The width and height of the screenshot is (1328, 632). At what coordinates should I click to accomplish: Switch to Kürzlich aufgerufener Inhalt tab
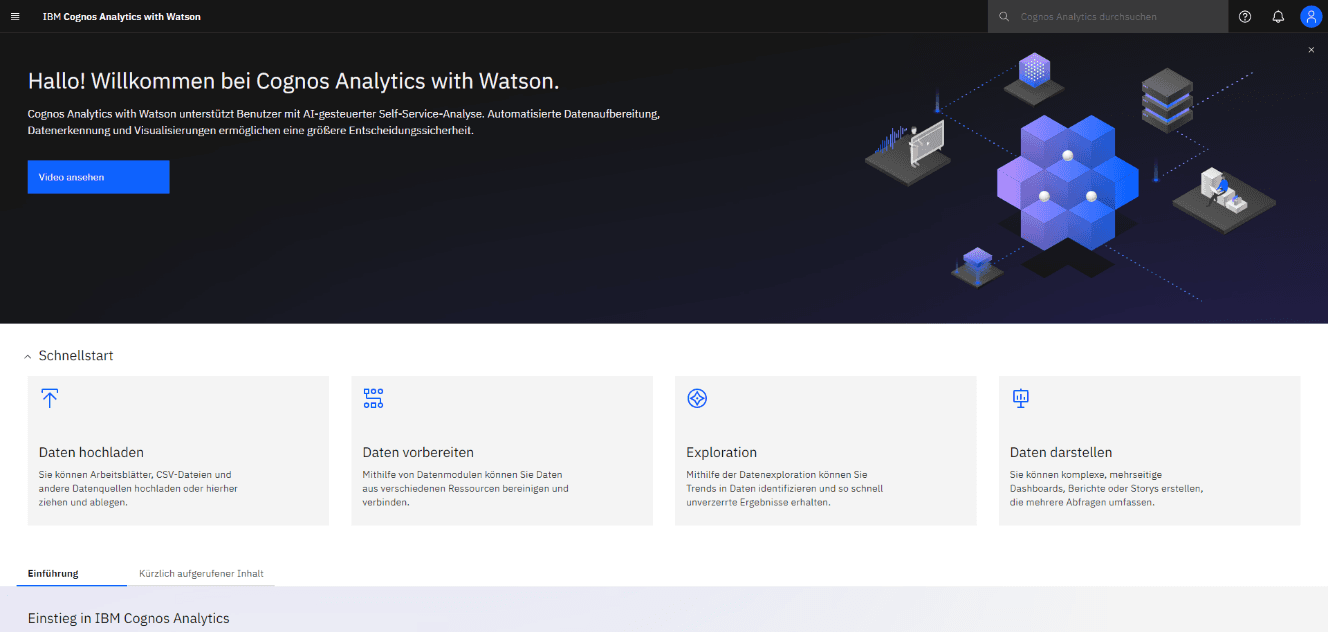point(201,574)
